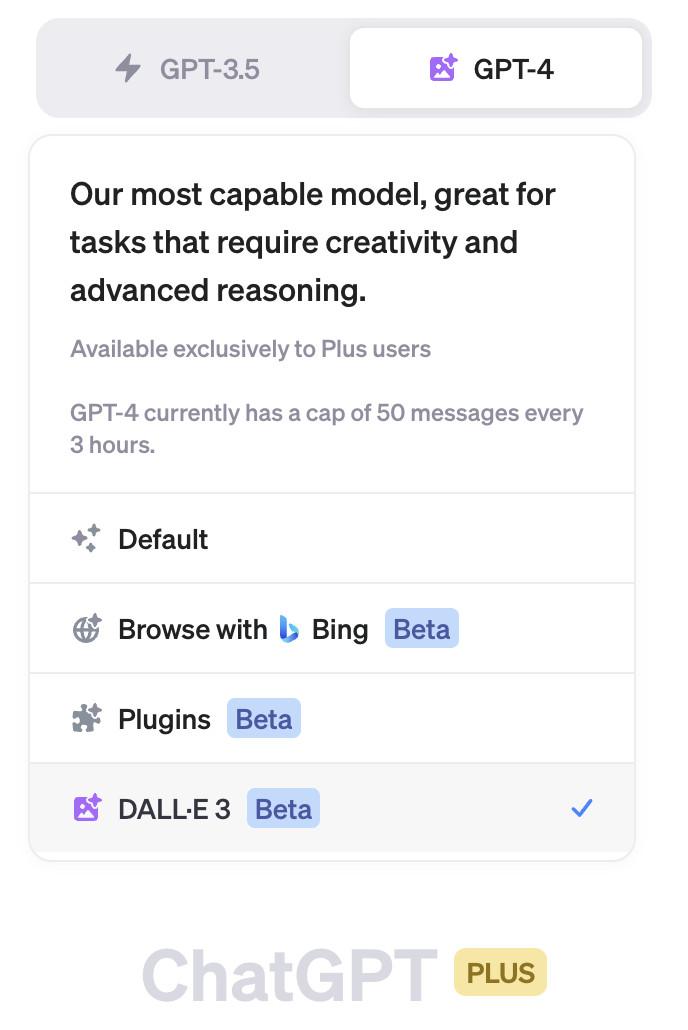Image resolution: width=688 pixels, height=1030 pixels.
Task: Select the Browse with Bing option text
Action: 243,629
